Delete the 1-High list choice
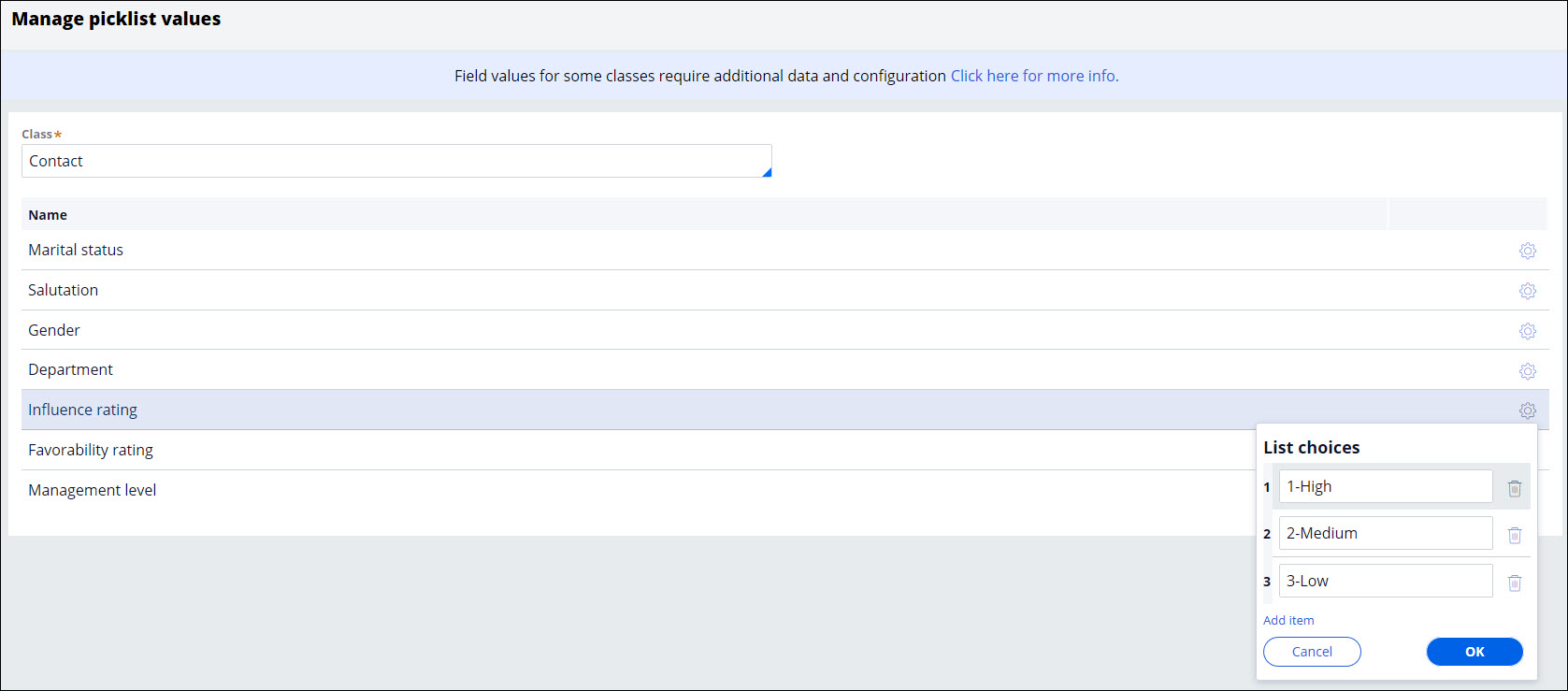1568x691 pixels. click(1515, 488)
